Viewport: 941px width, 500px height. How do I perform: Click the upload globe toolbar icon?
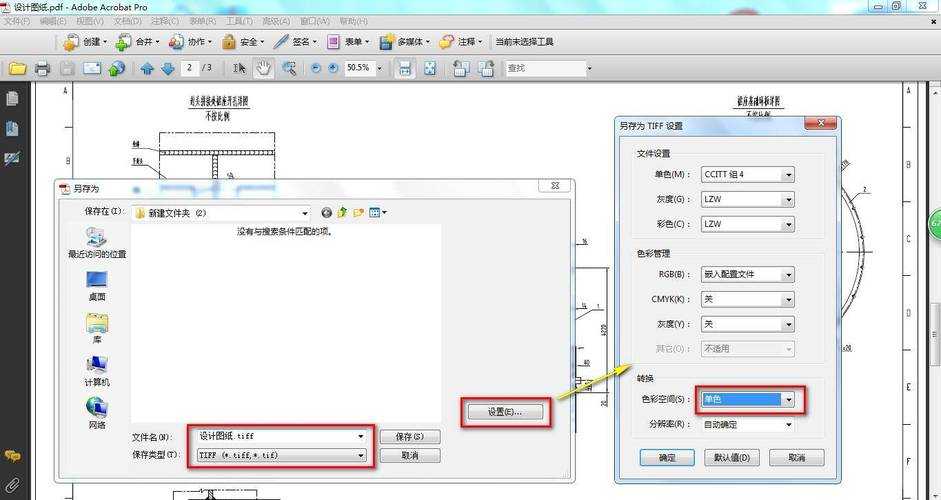(x=117, y=68)
